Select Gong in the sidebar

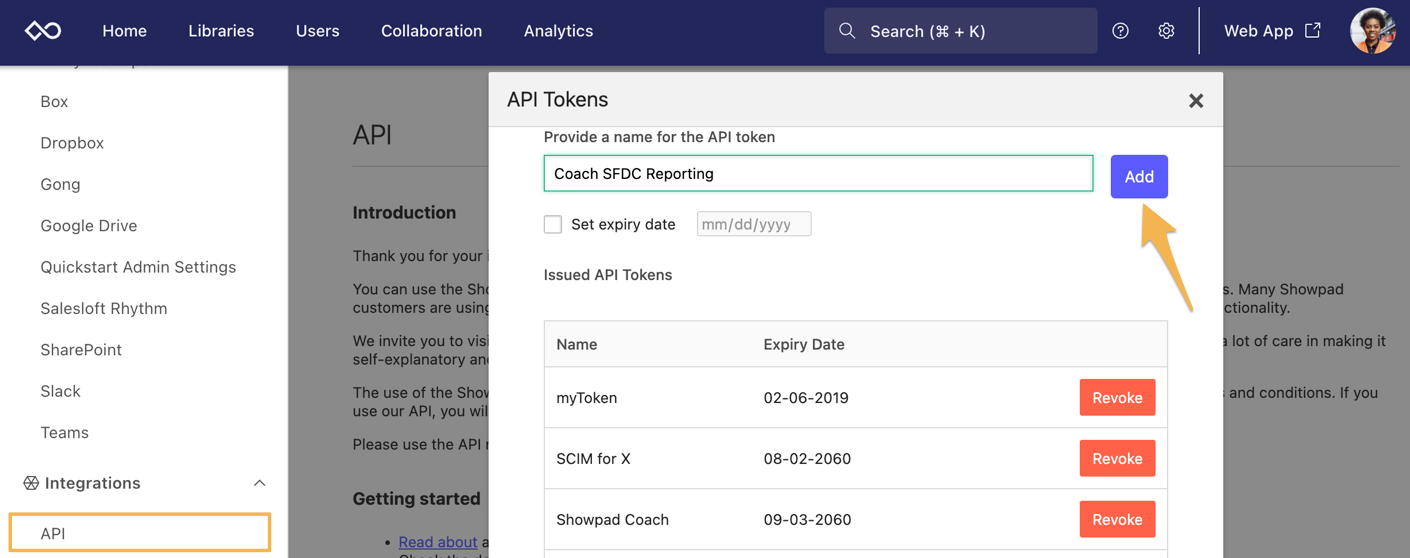coord(60,184)
